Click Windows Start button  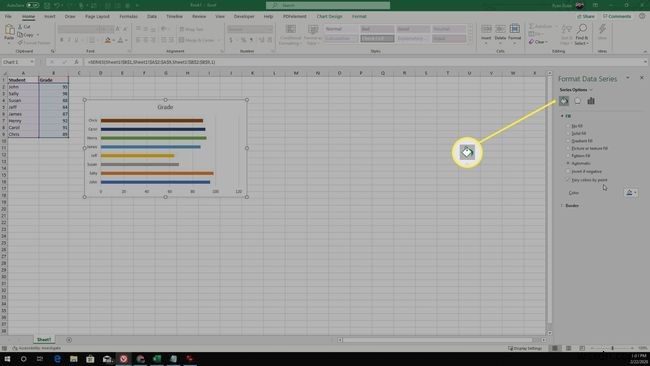tap(7, 359)
